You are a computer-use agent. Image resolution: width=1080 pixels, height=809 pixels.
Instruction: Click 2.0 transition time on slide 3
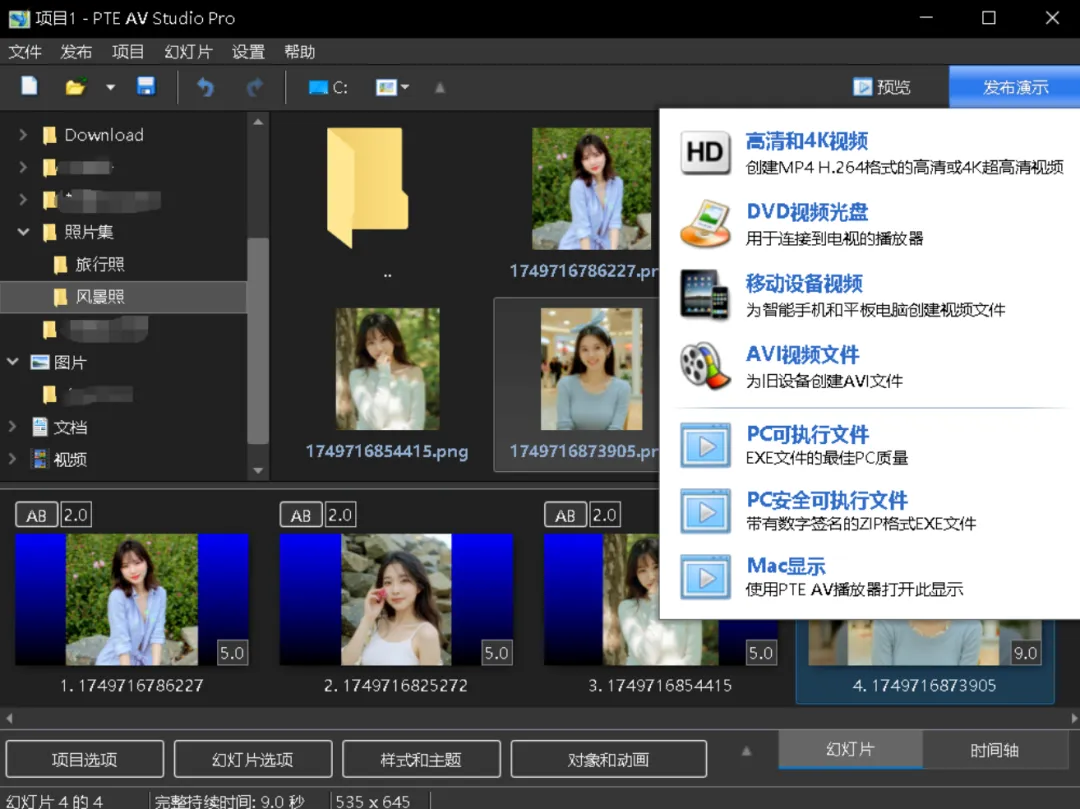click(x=605, y=515)
